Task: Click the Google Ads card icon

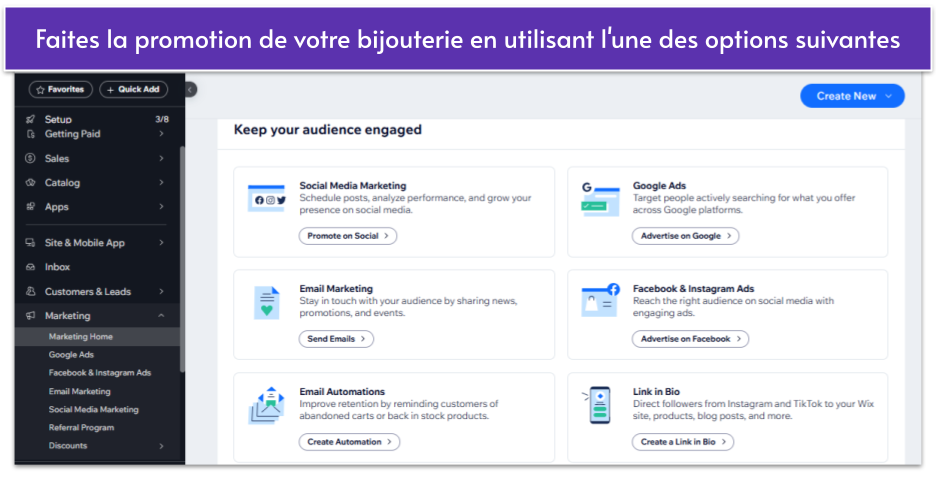Action: (600, 199)
